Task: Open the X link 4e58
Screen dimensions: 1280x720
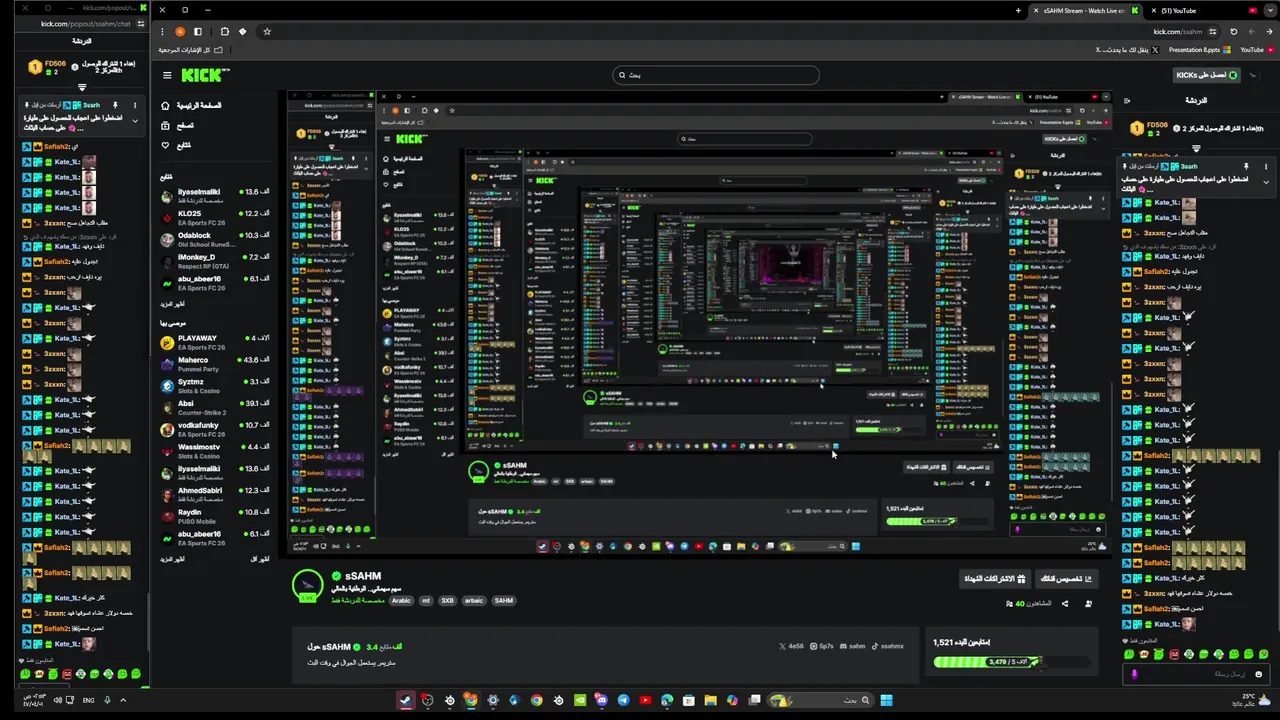Action: (791, 647)
